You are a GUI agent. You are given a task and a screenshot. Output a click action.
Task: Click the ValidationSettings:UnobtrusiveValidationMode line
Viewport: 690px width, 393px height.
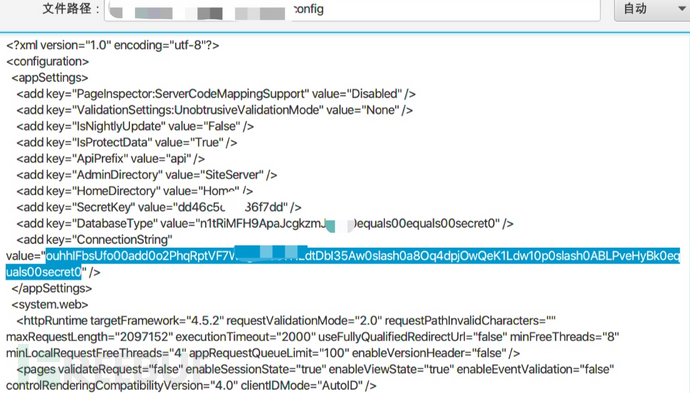point(215,110)
